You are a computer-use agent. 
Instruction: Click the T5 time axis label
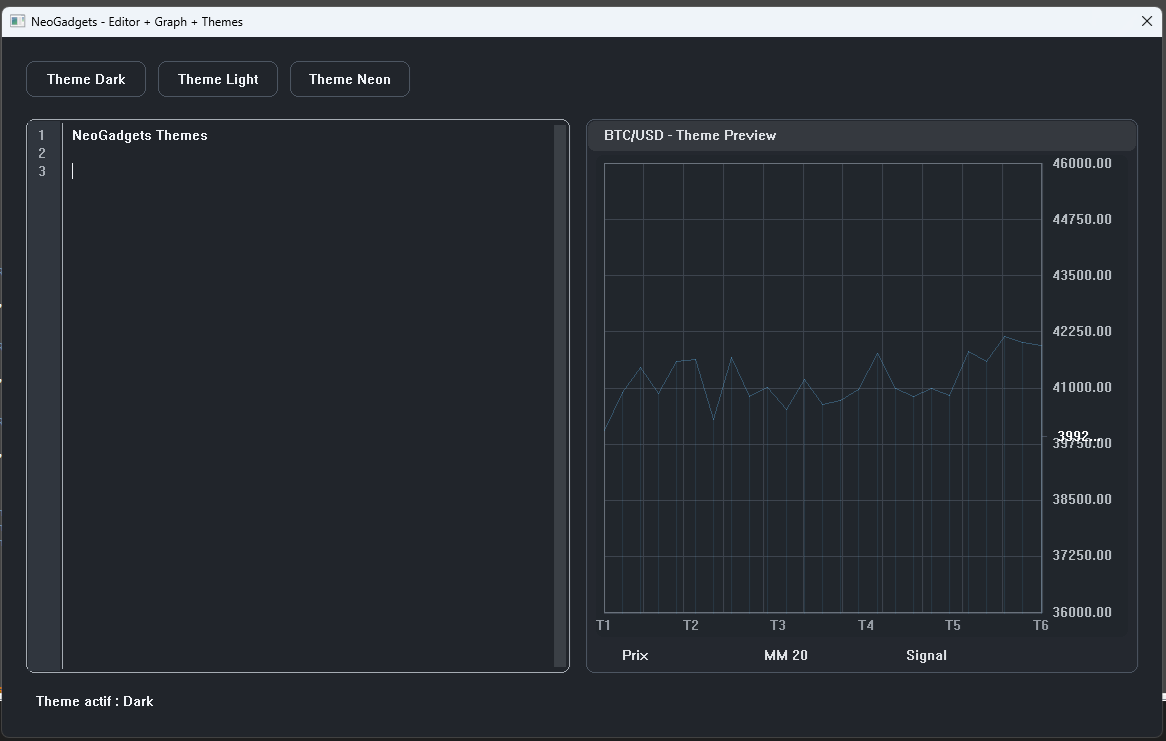click(x=953, y=625)
